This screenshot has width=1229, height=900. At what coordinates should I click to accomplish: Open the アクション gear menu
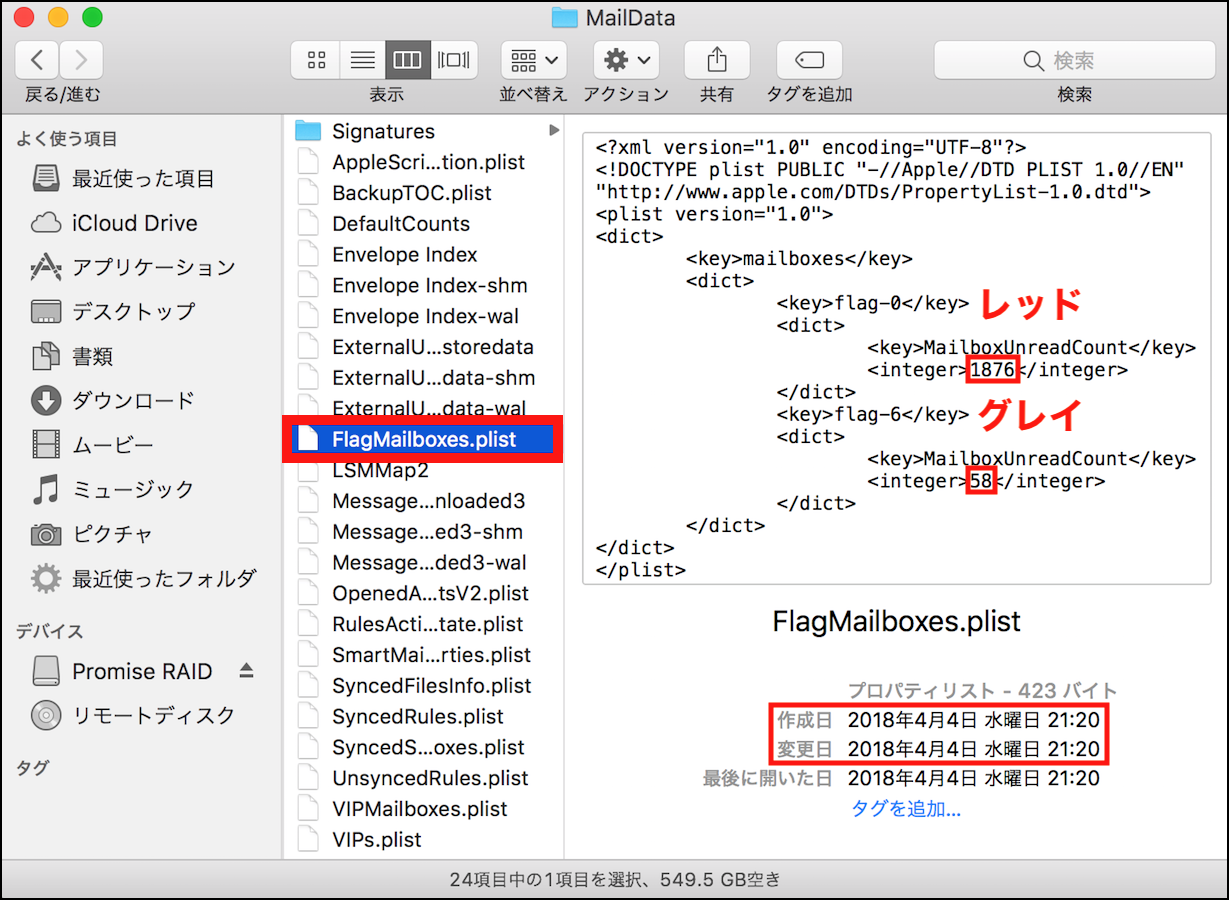625,60
